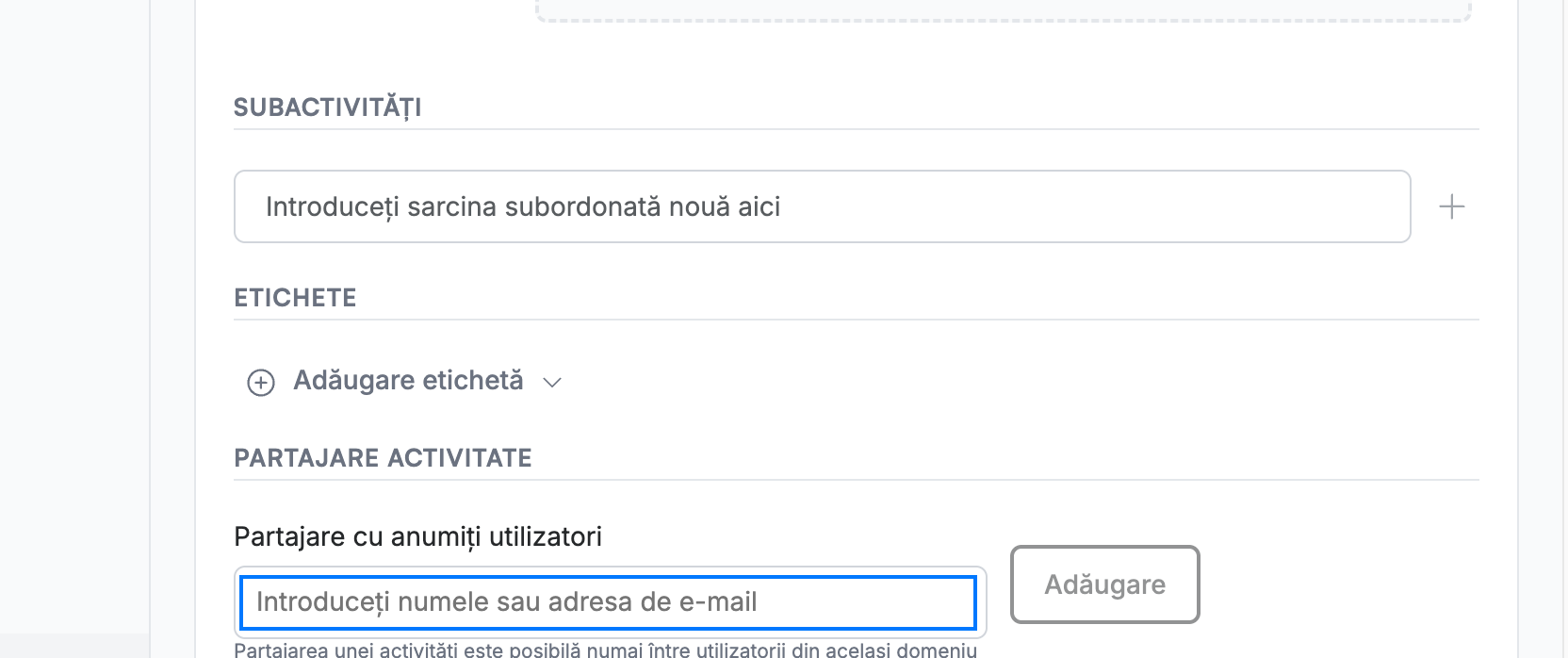Click the domain sharing helper text below field
The image size is (1568, 658).
tap(605, 650)
